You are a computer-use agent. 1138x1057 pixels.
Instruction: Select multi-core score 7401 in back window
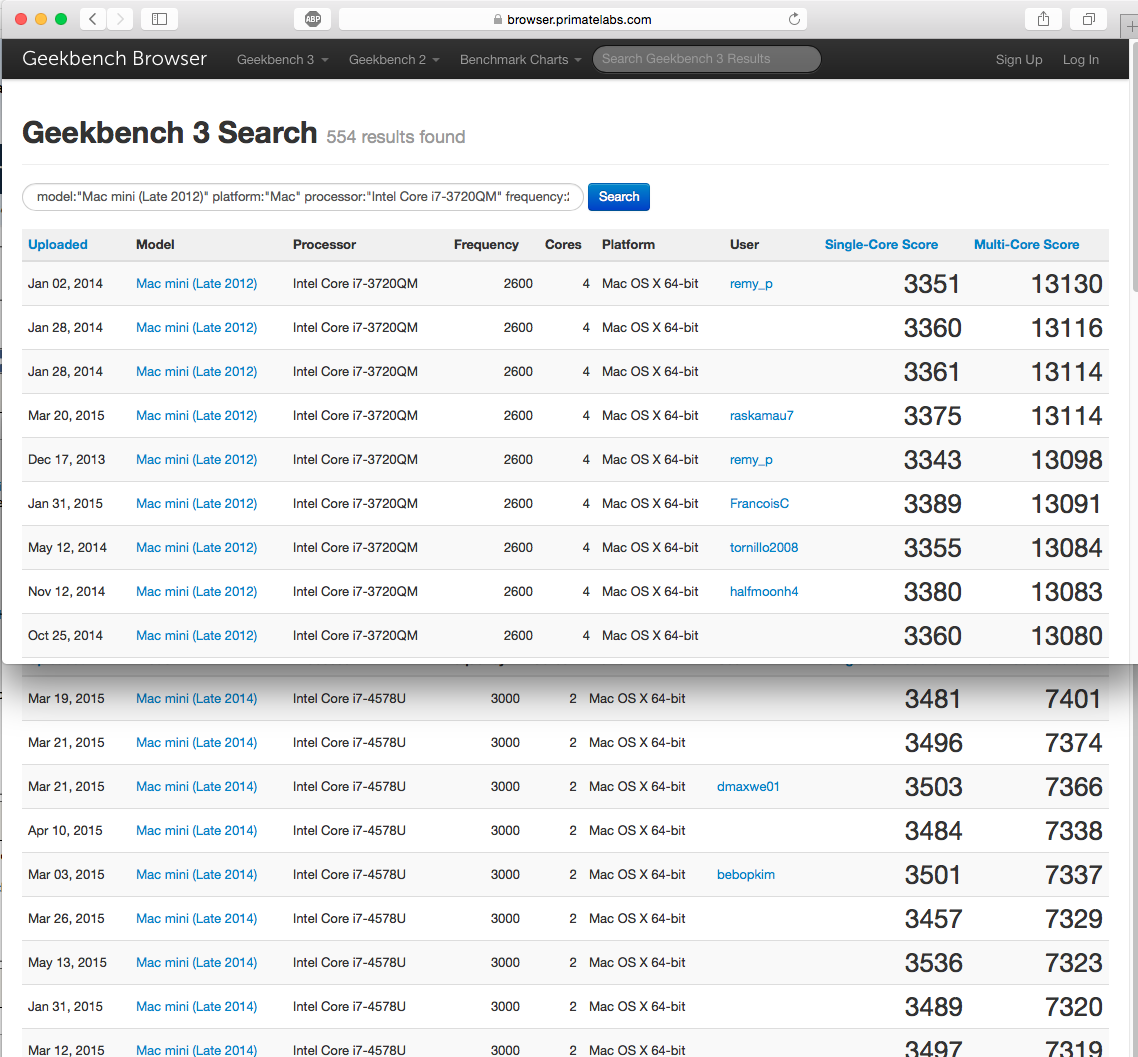1073,699
